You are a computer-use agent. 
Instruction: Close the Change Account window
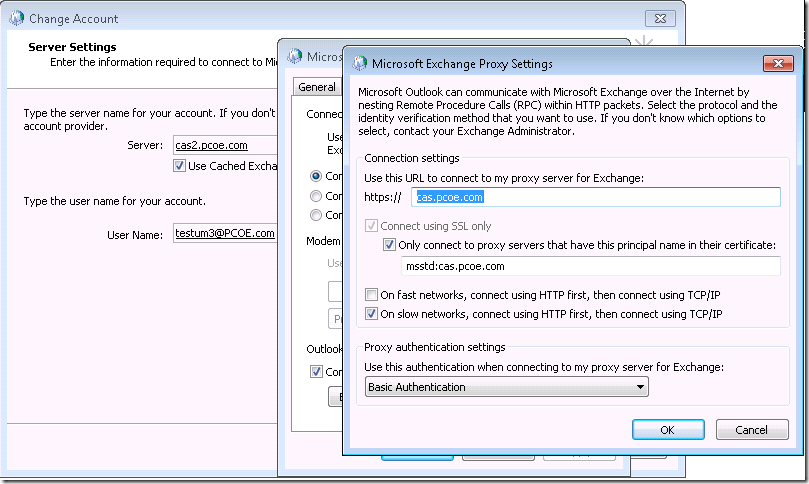(x=660, y=19)
